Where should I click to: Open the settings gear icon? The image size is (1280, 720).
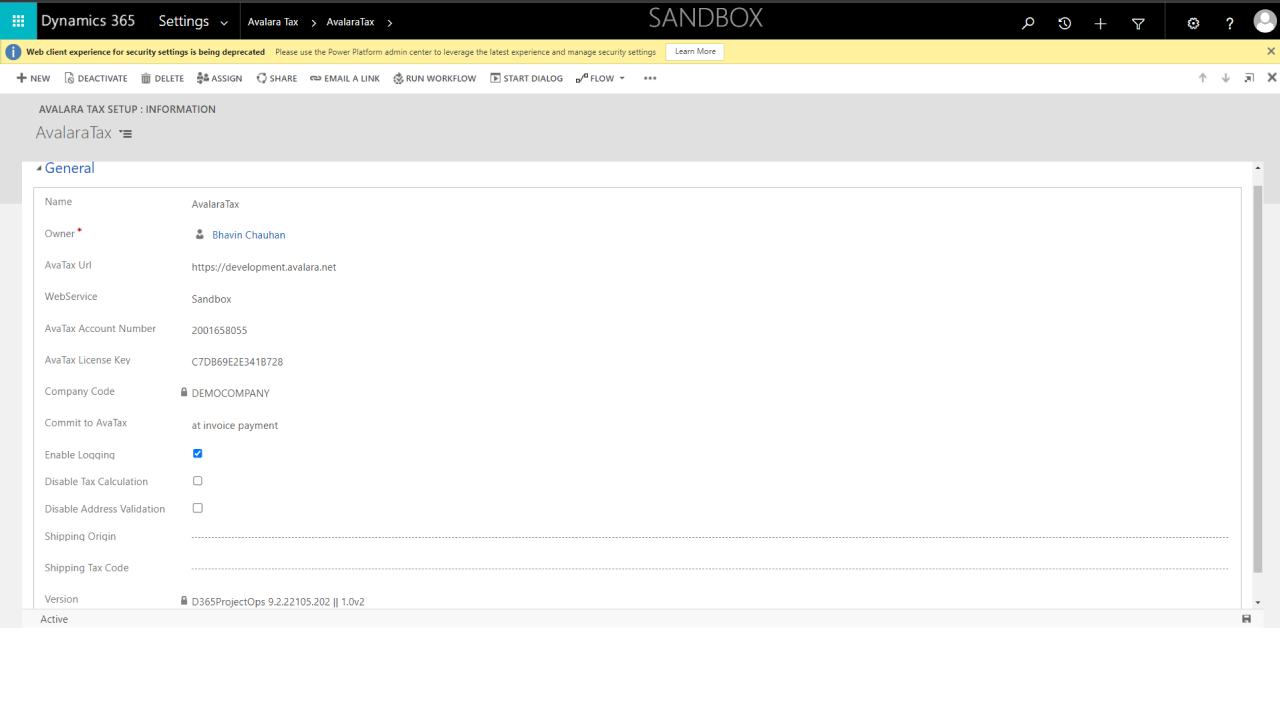coord(1193,23)
